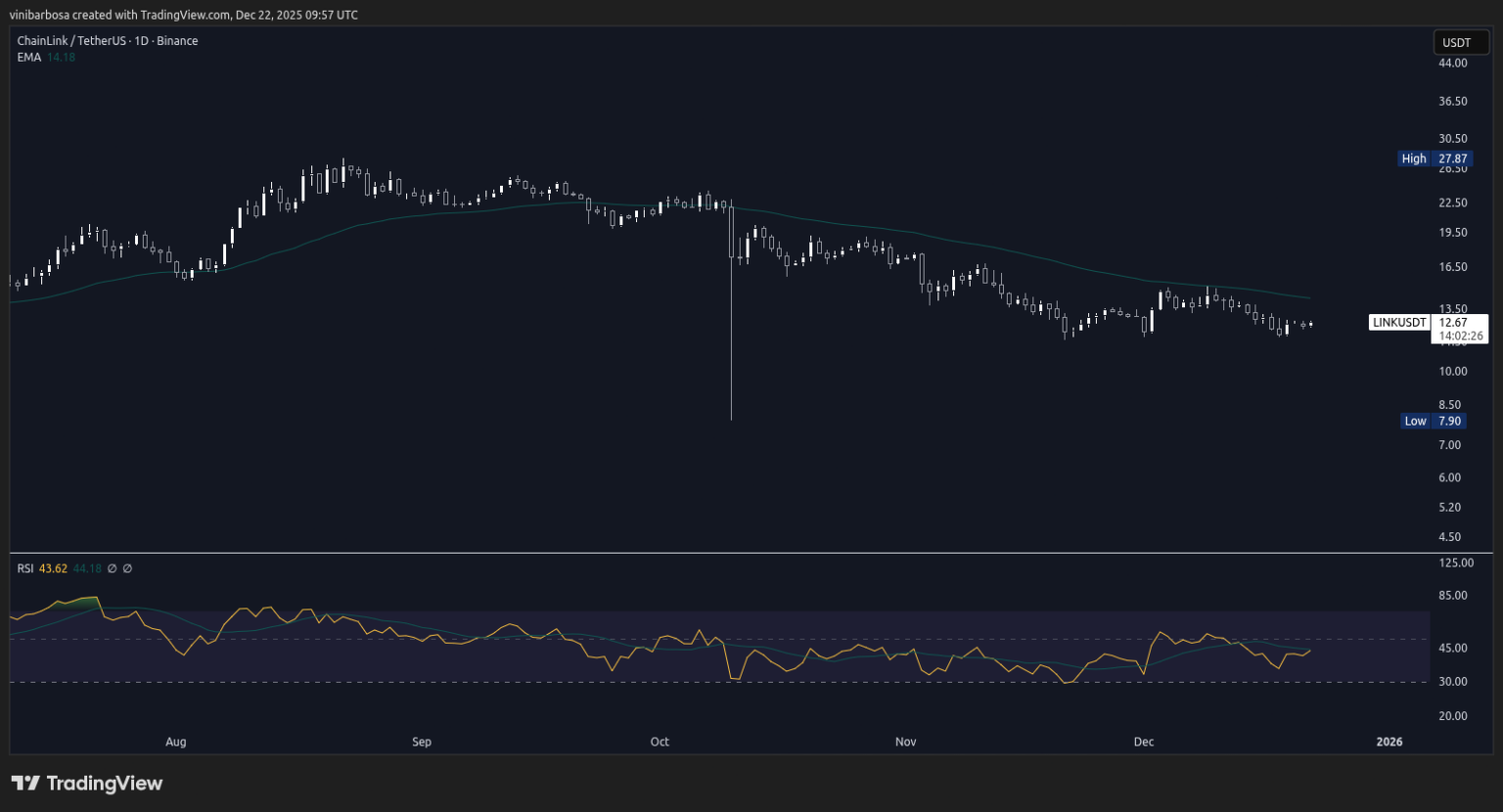This screenshot has height=812, width=1503.
Task: Open the Binance exchange label options
Action: 179,40
